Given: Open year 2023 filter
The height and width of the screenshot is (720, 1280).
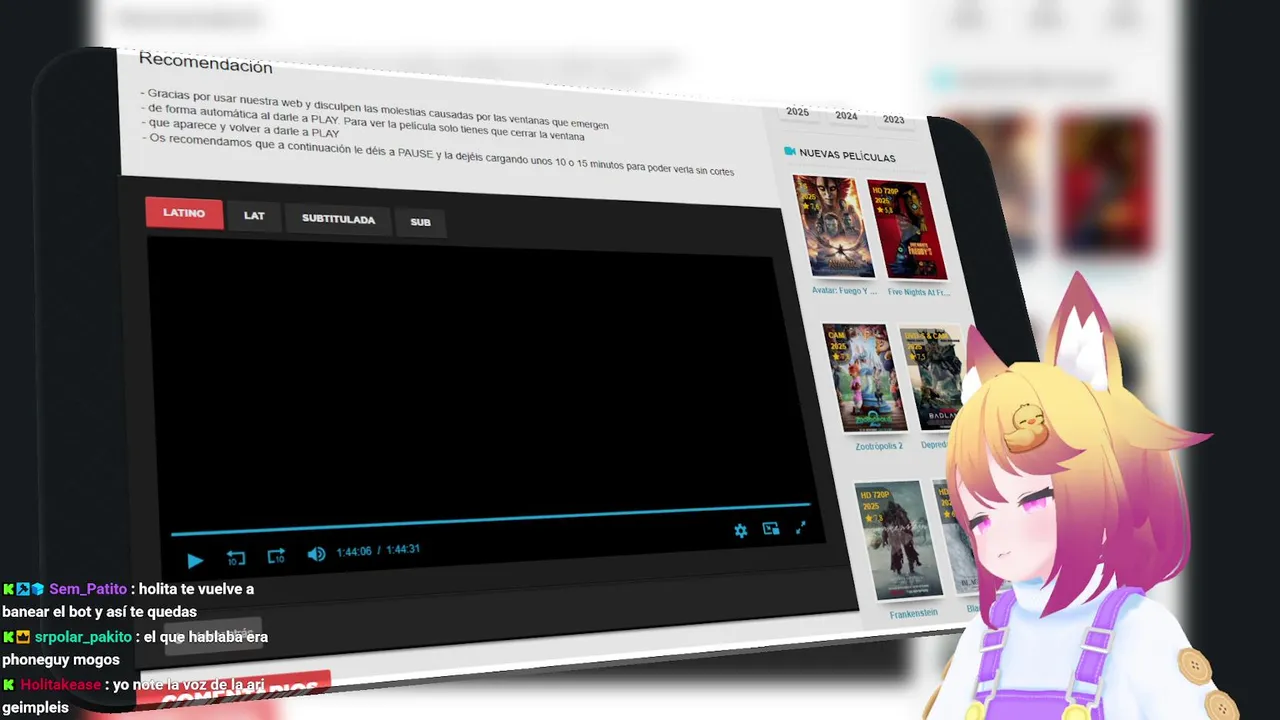Looking at the screenshot, I should tap(893, 120).
